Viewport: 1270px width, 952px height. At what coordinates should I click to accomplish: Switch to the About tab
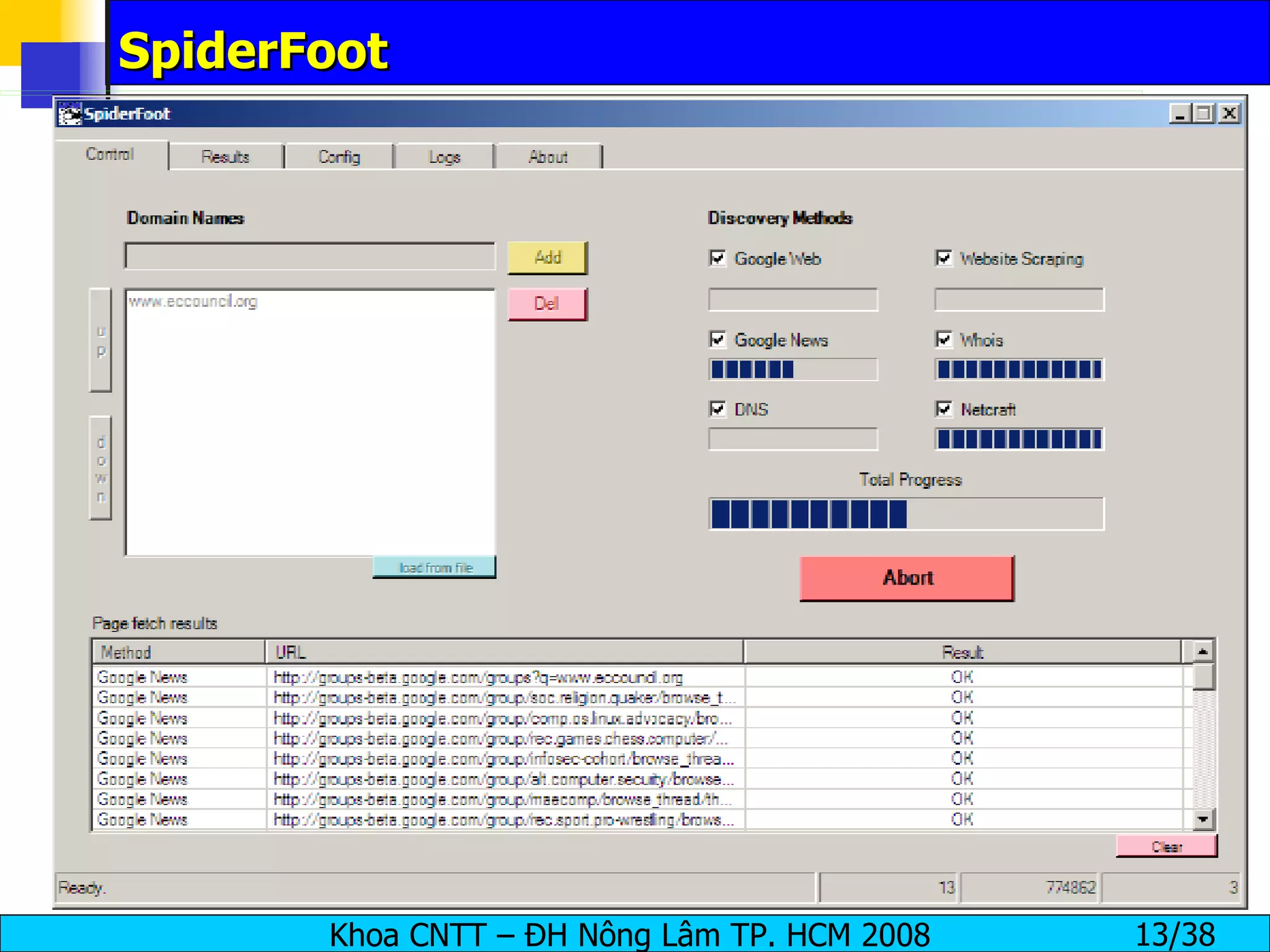coord(548,157)
